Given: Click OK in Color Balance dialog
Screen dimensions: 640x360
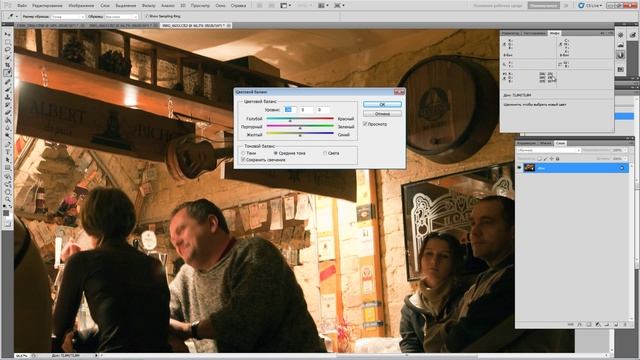Looking at the screenshot, I should click(x=382, y=104).
